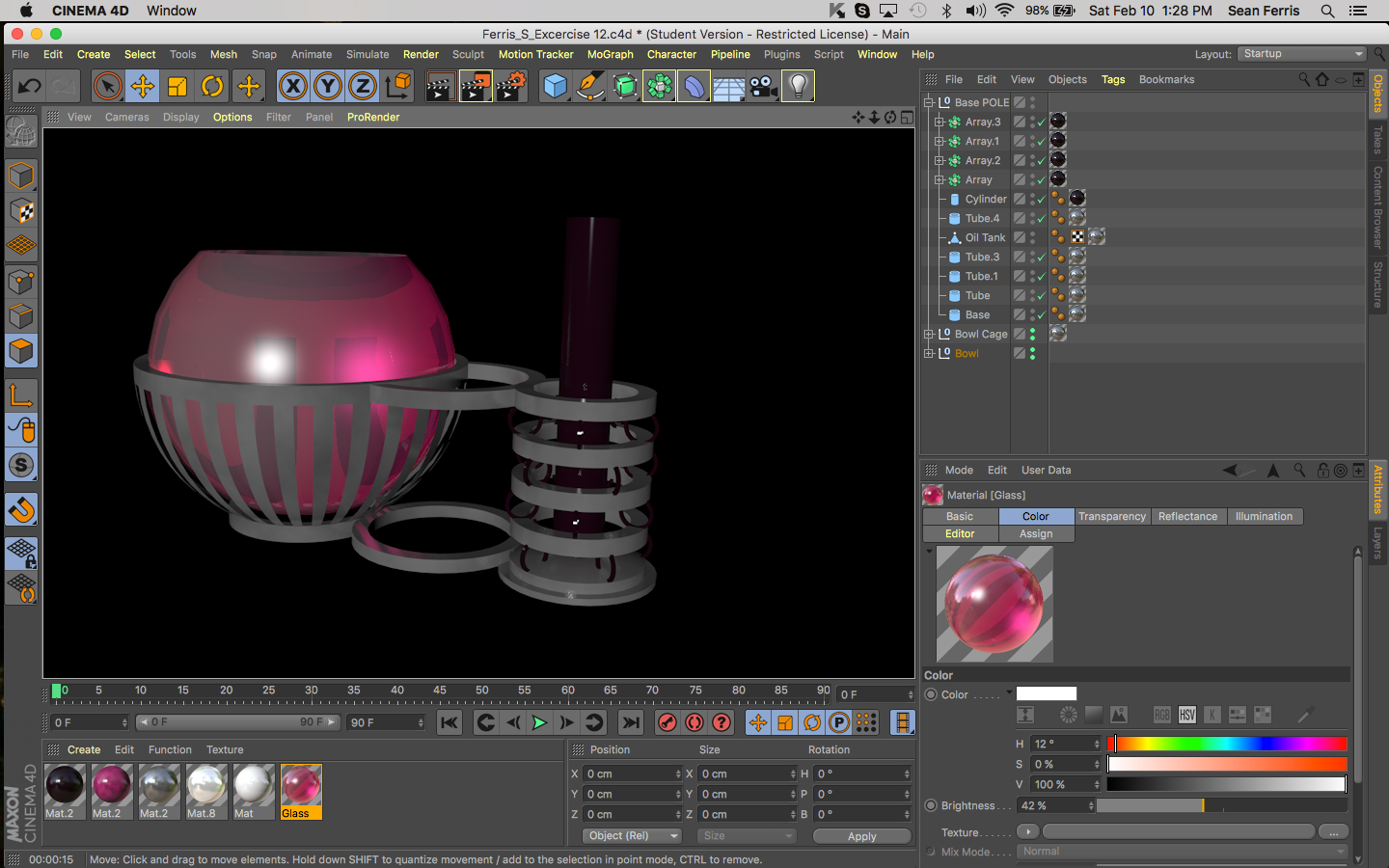Click the Brightness slider bar
Viewport: 1389px width, 868px height.
pyautogui.click(x=1220, y=805)
